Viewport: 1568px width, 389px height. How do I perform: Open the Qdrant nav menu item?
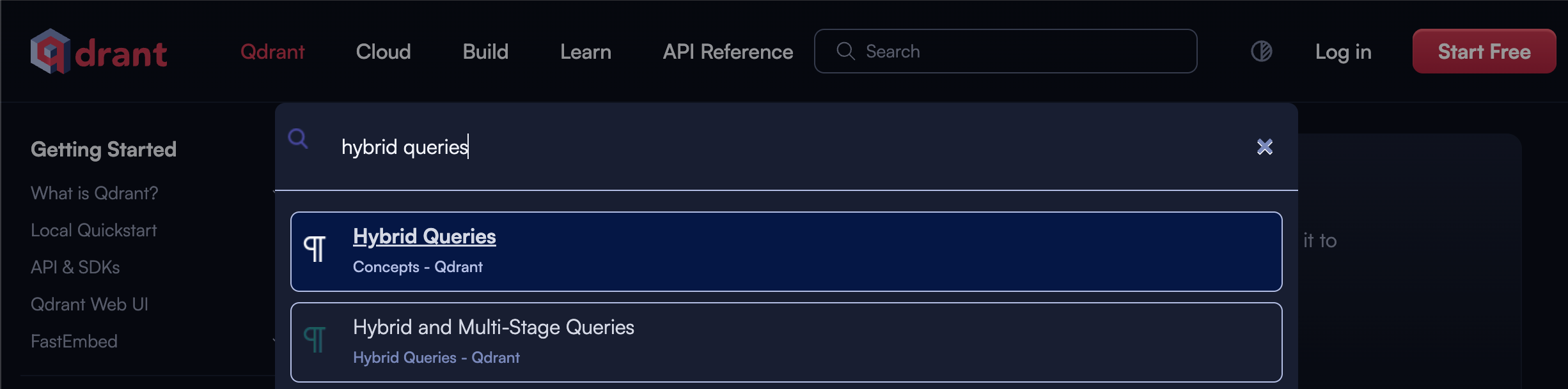pyautogui.click(x=272, y=52)
